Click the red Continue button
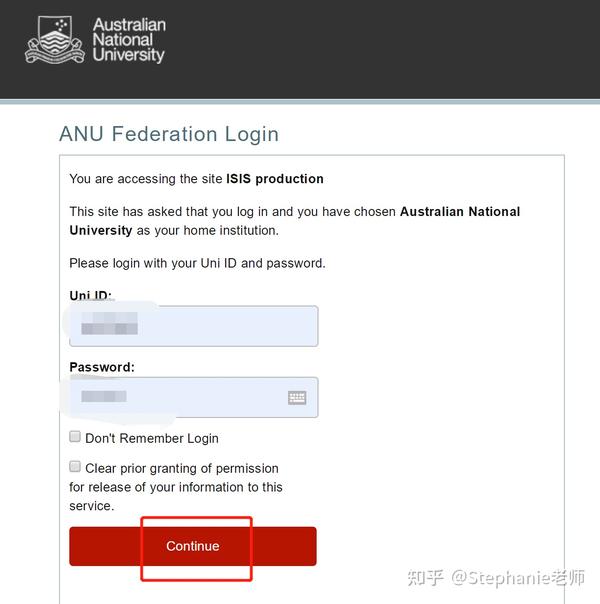600x604 pixels. click(x=193, y=546)
